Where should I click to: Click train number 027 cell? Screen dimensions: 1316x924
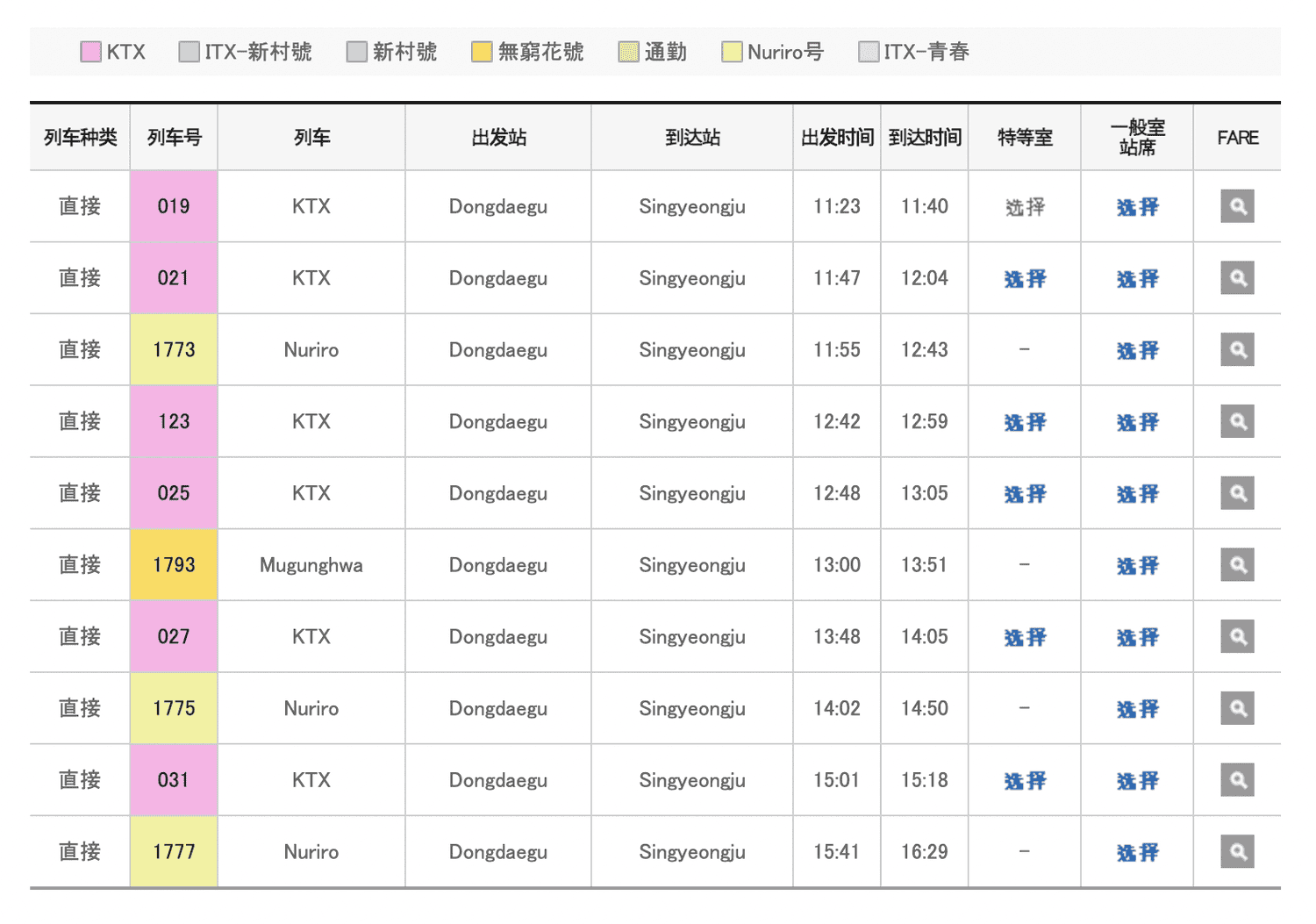coord(174,636)
